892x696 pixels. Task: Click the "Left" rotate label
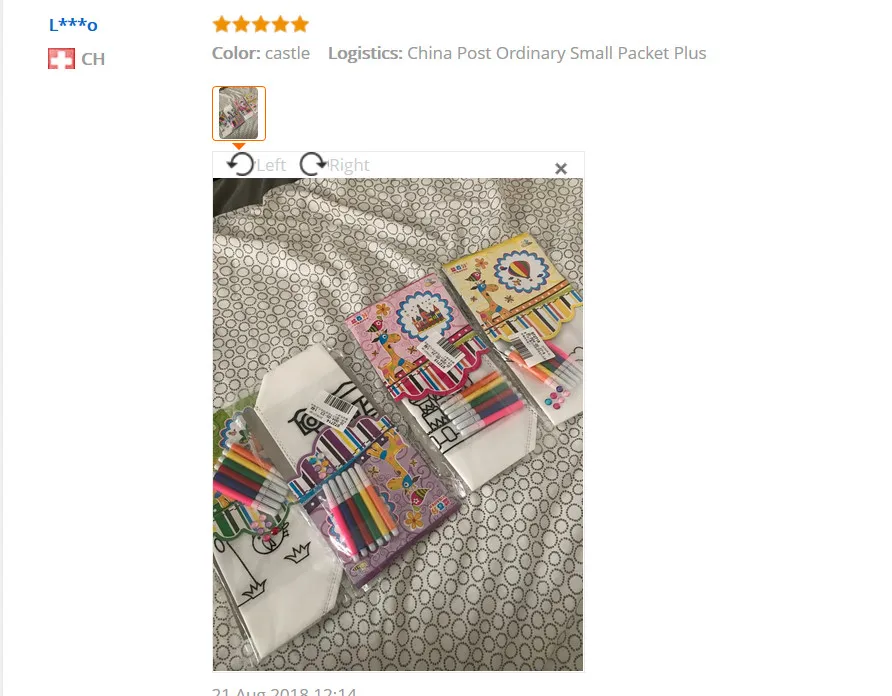[271, 165]
